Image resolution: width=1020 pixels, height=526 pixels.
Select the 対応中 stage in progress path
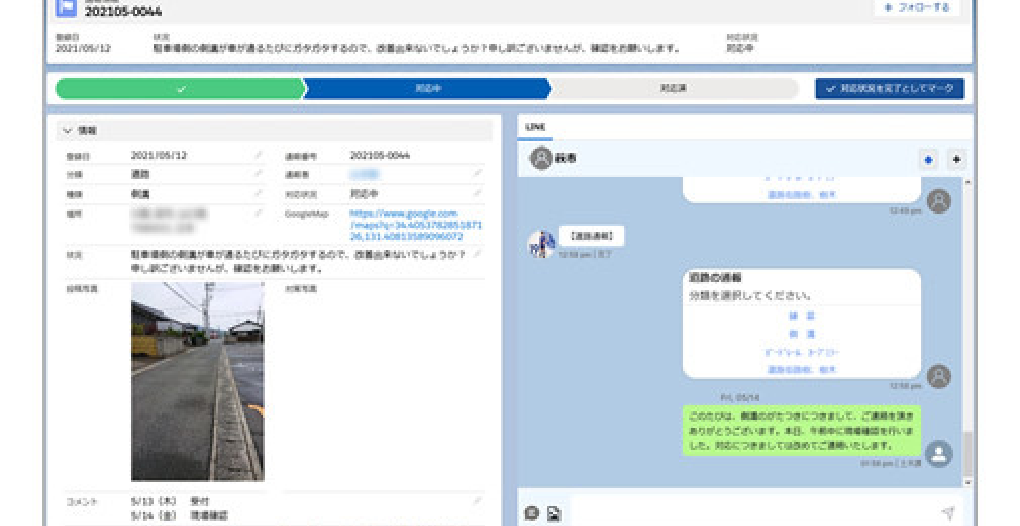427,89
